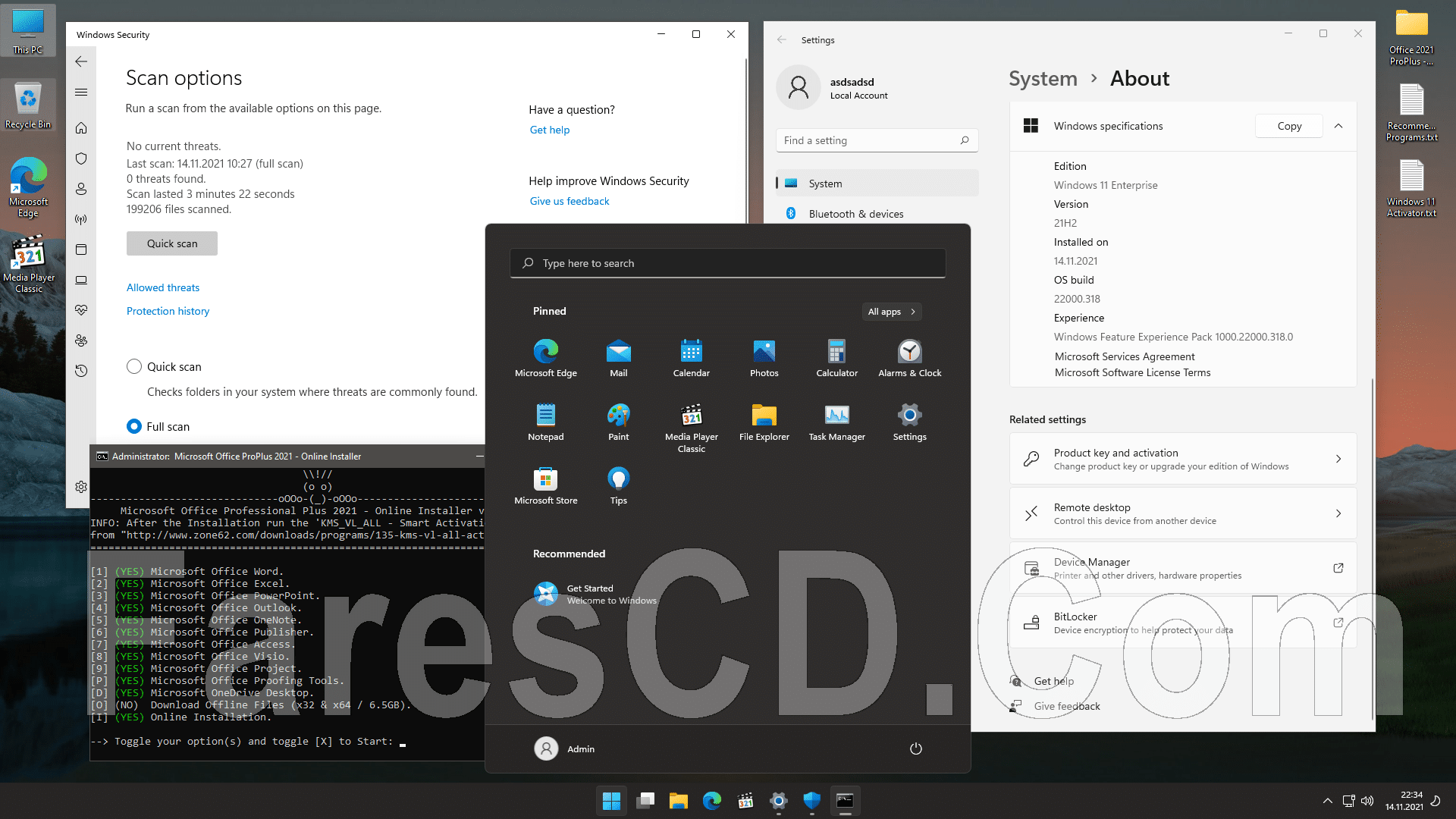Screen dimensions: 1456x819
Task: Copy Windows specifications
Action: 1289,126
